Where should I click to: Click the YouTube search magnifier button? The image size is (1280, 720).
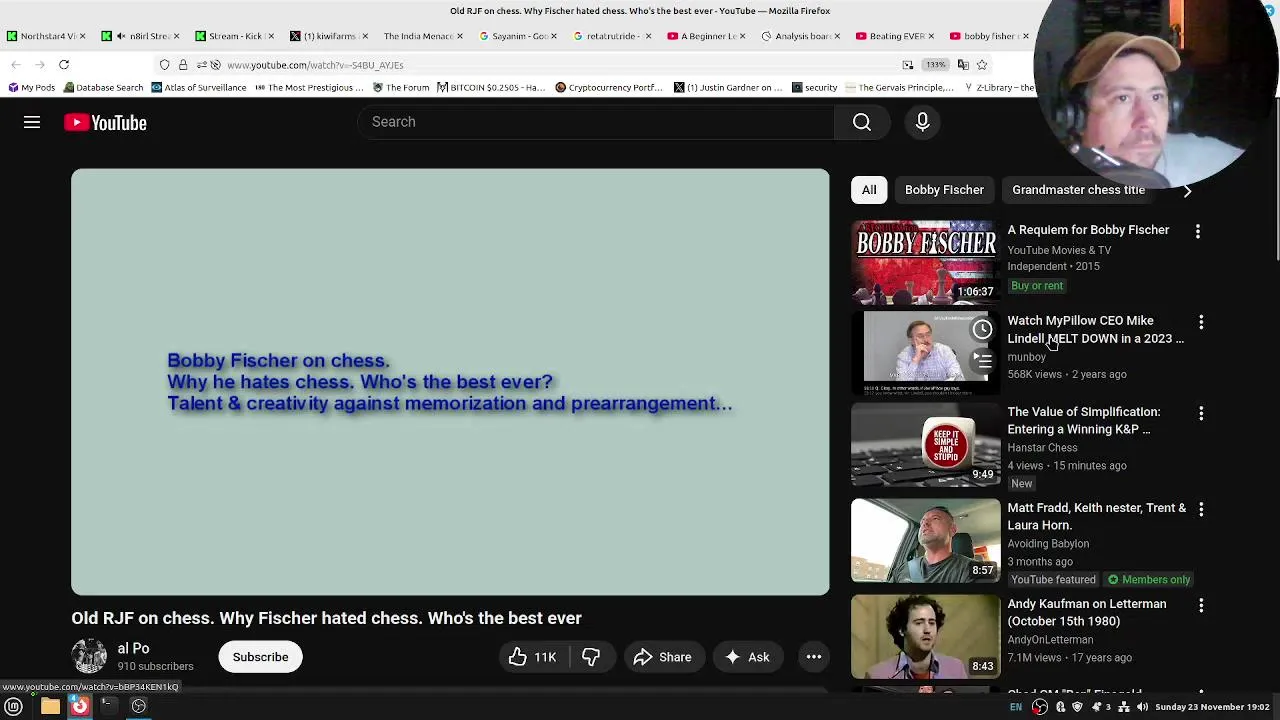point(862,122)
